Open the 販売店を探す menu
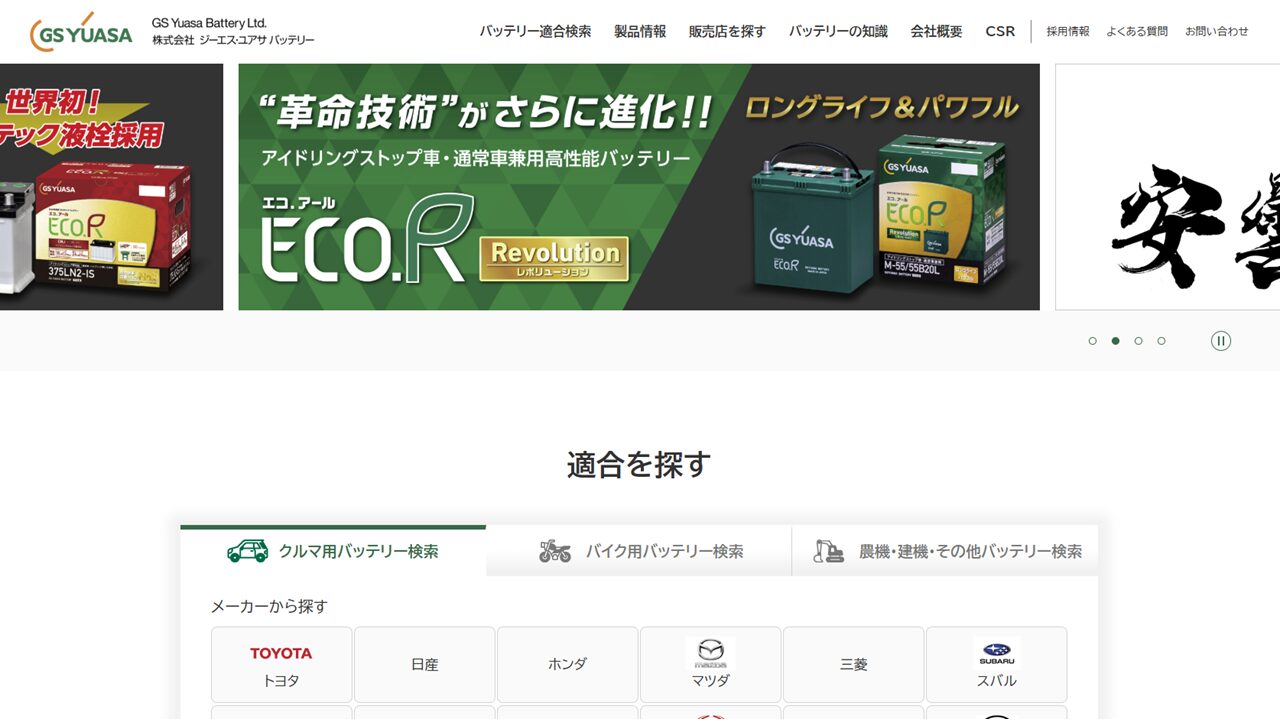This screenshot has width=1280, height=720. point(727,31)
